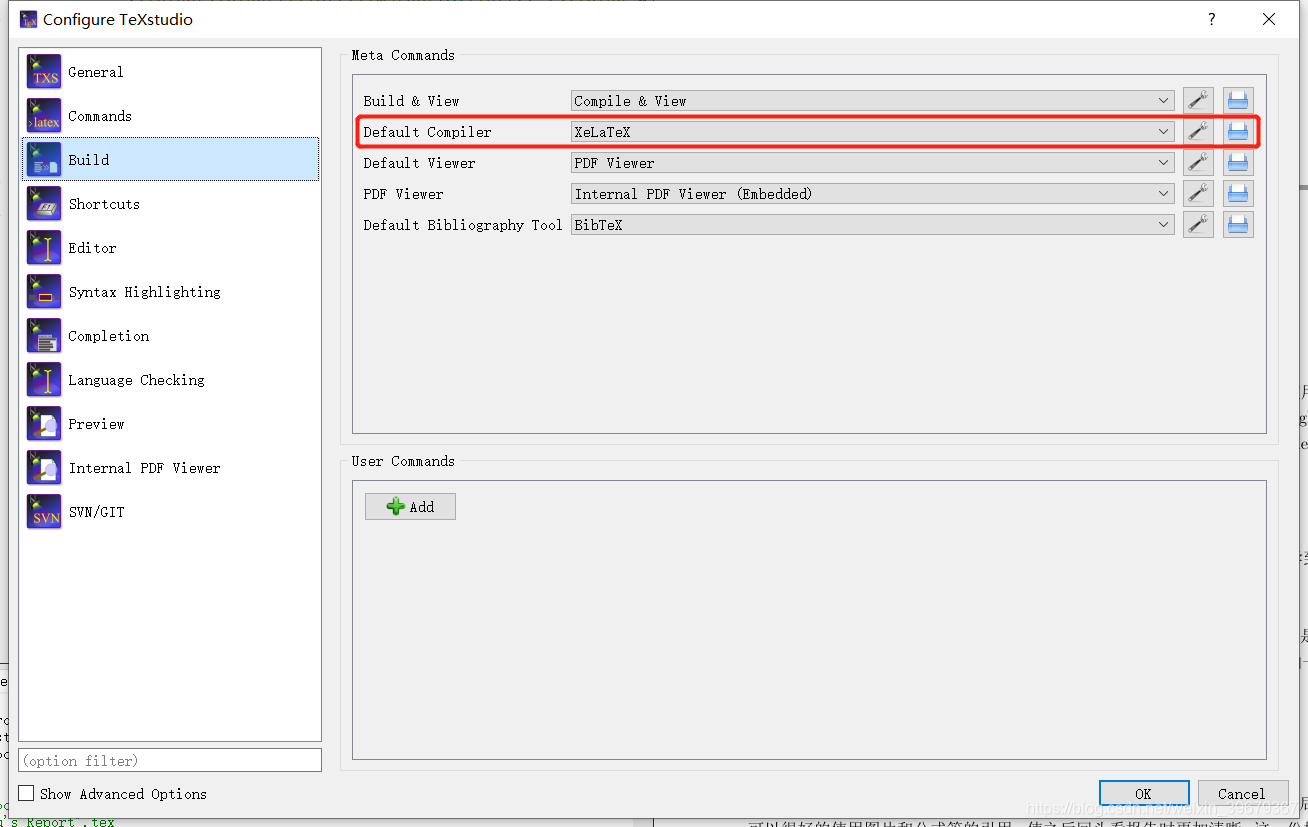Click the blue icon button for Default Bibliography Tool
This screenshot has width=1308, height=827.
point(1238,225)
